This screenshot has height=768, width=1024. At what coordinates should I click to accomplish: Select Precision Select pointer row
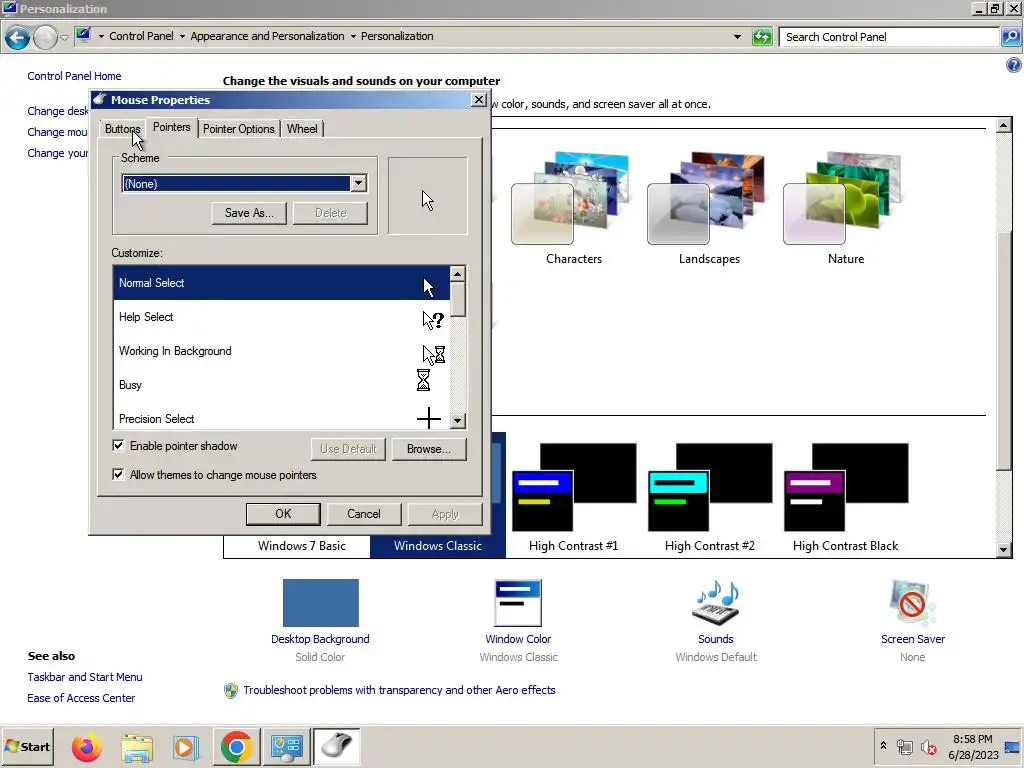pyautogui.click(x=281, y=418)
